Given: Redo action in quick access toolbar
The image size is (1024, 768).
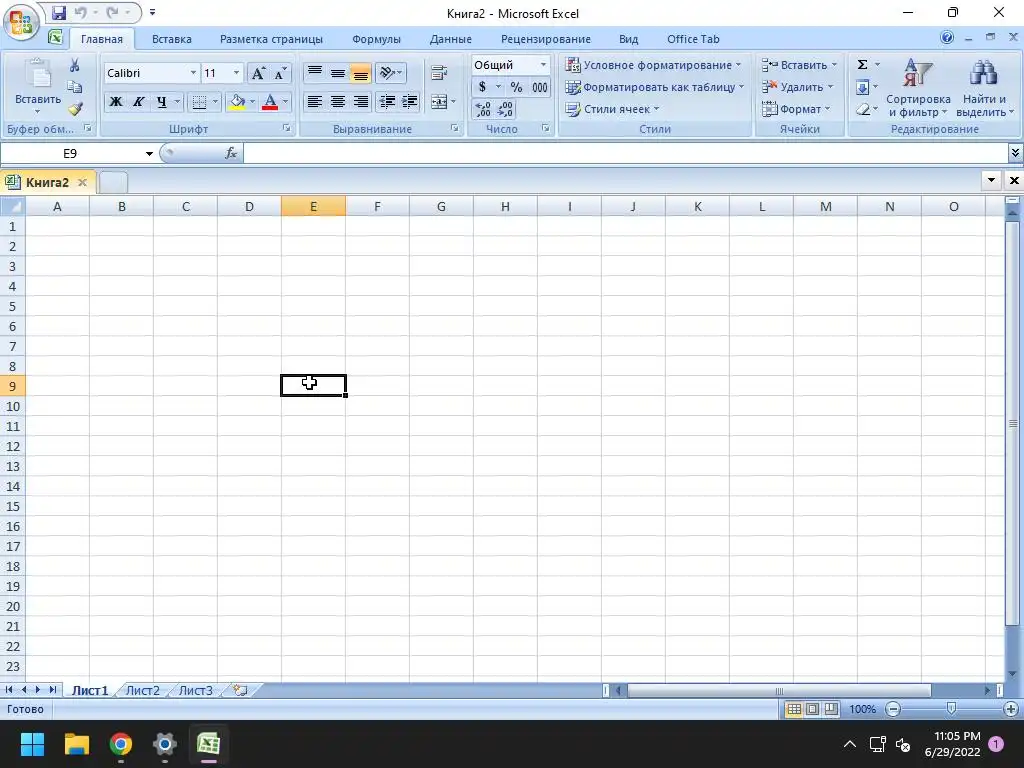Looking at the screenshot, I should click(113, 12).
